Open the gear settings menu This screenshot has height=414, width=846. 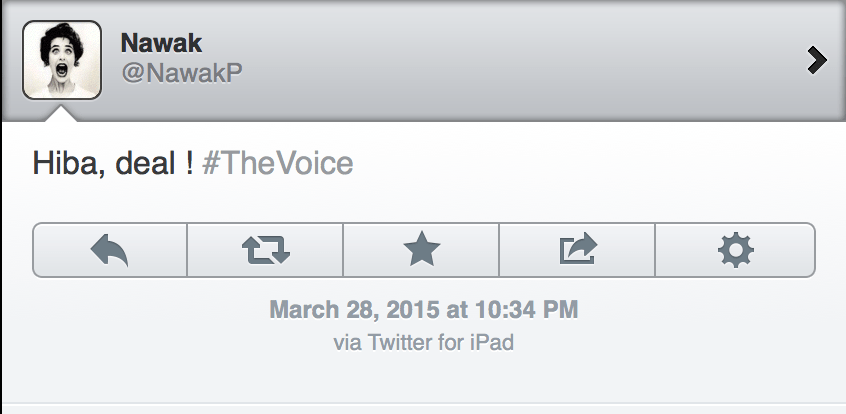pos(735,249)
